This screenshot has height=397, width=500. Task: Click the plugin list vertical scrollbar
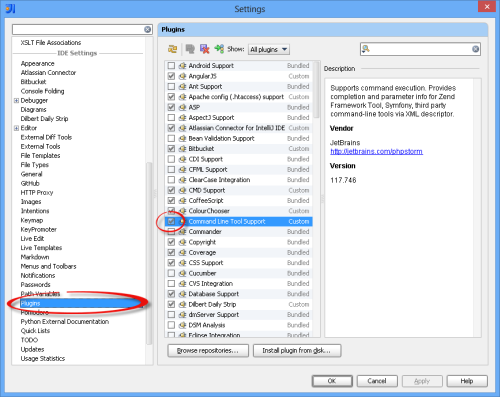point(317,90)
